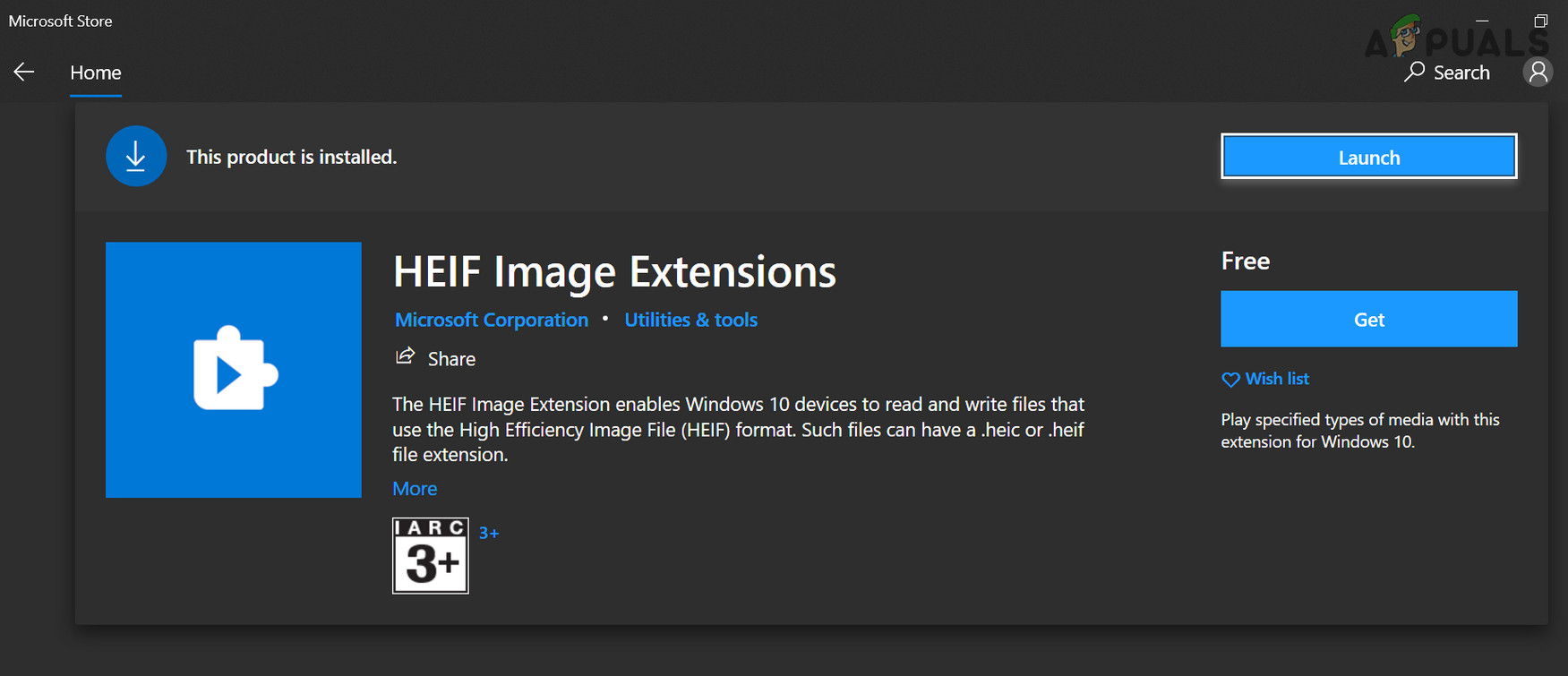Add the app to Wish list
Image resolution: width=1568 pixels, height=676 pixels.
click(x=1265, y=379)
